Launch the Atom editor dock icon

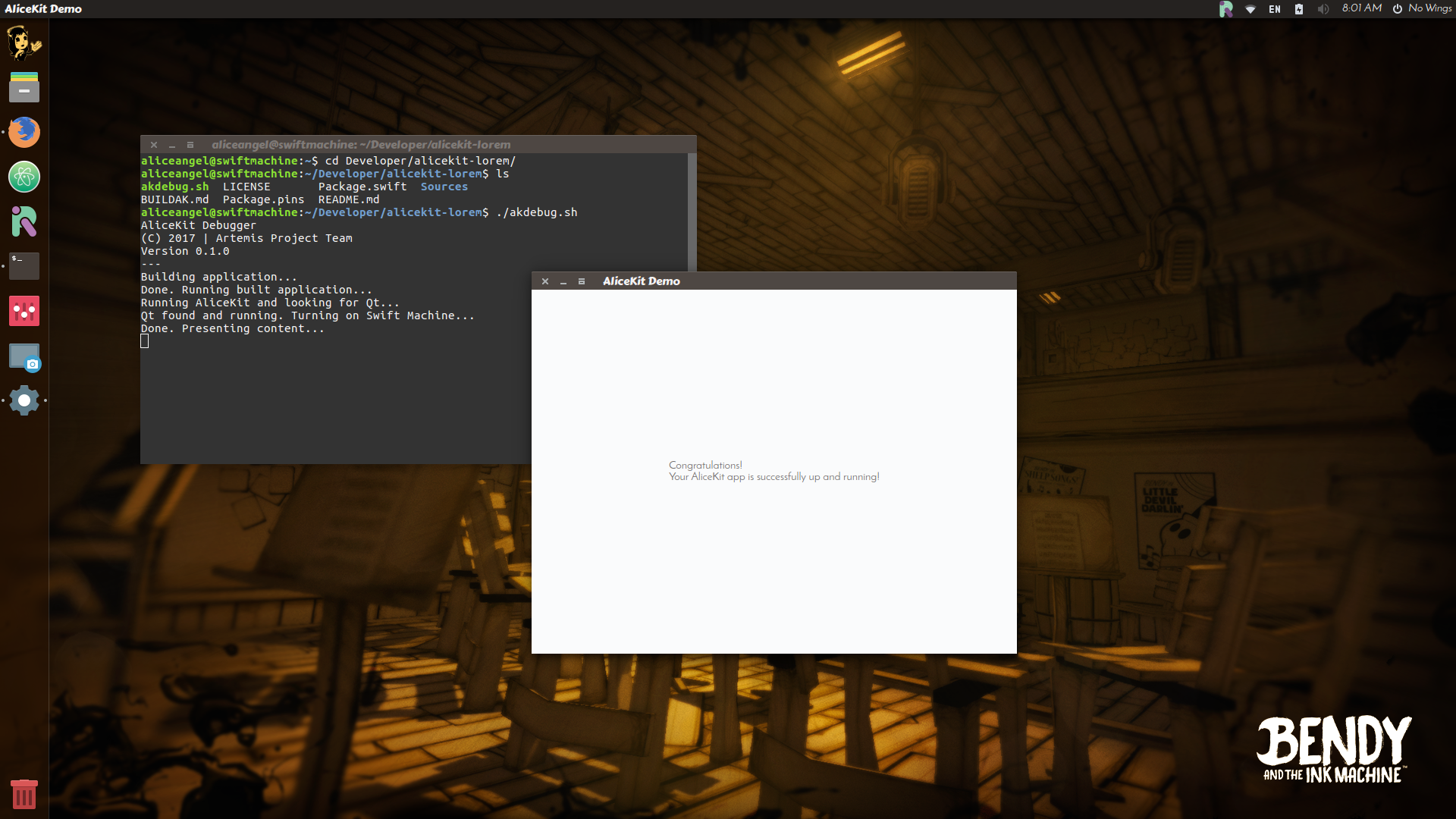coord(24,177)
